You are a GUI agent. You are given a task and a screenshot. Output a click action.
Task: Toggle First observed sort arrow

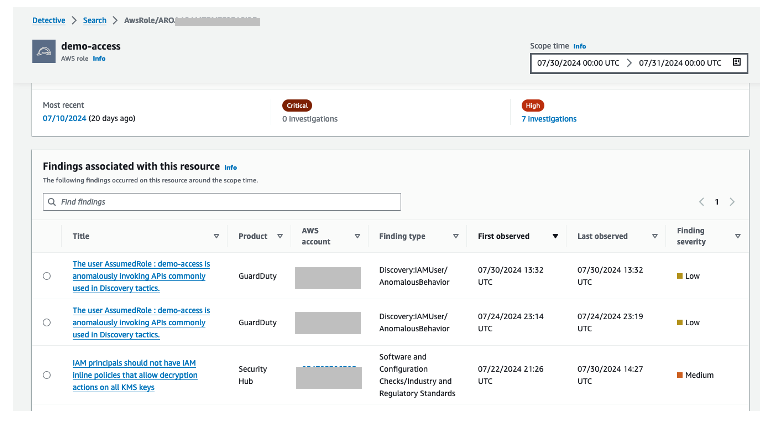555,236
